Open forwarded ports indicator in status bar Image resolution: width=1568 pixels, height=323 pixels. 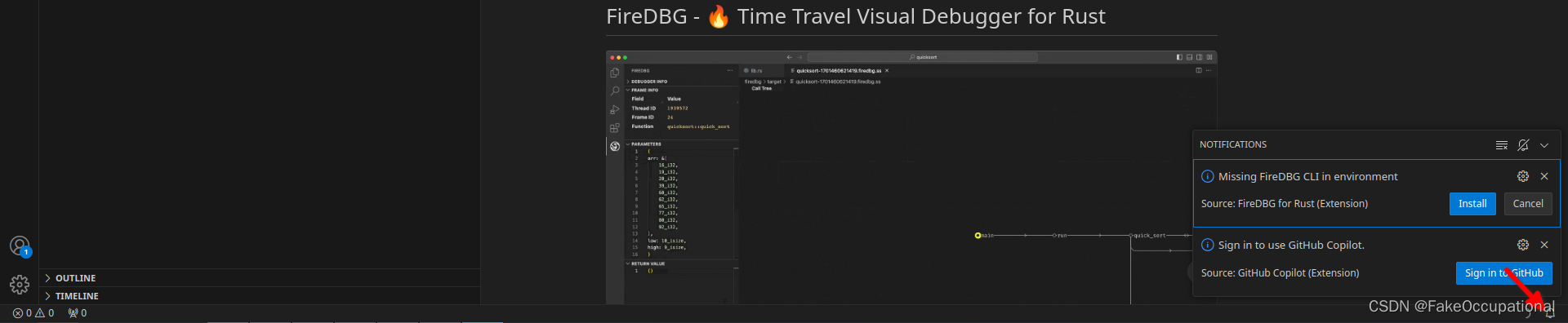[x=78, y=313]
